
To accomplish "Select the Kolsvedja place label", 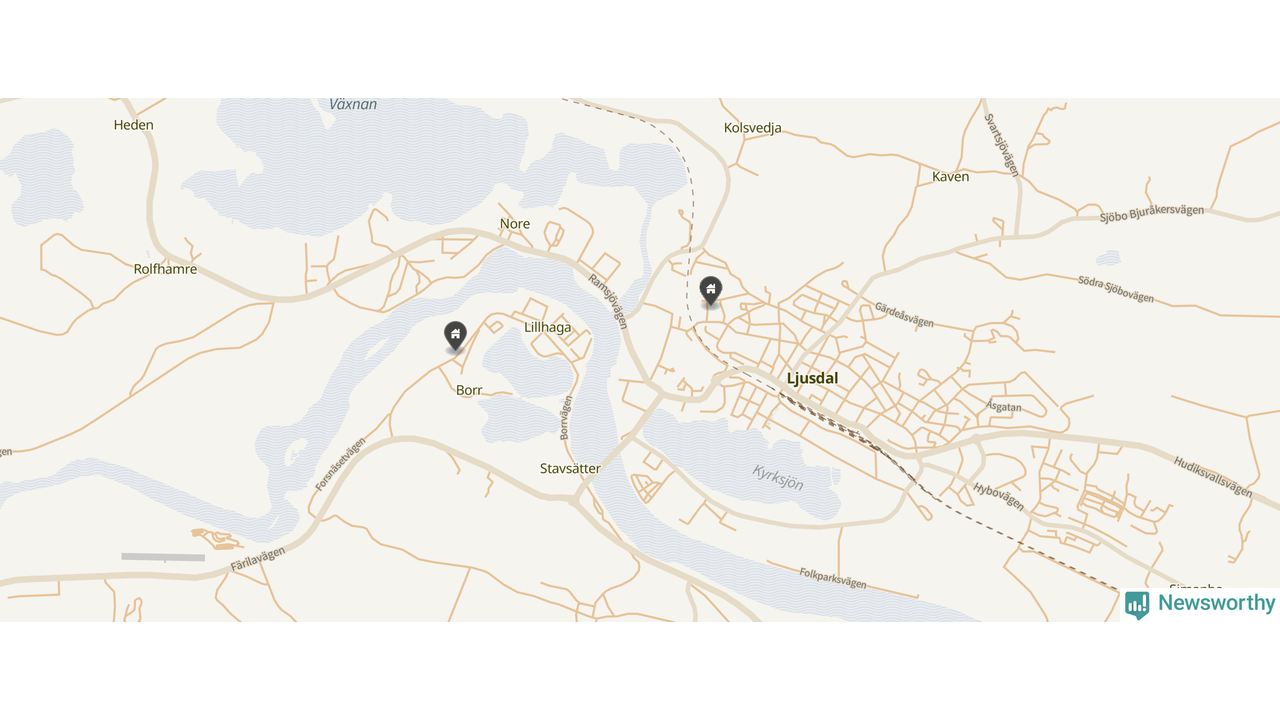I will tap(752, 128).
